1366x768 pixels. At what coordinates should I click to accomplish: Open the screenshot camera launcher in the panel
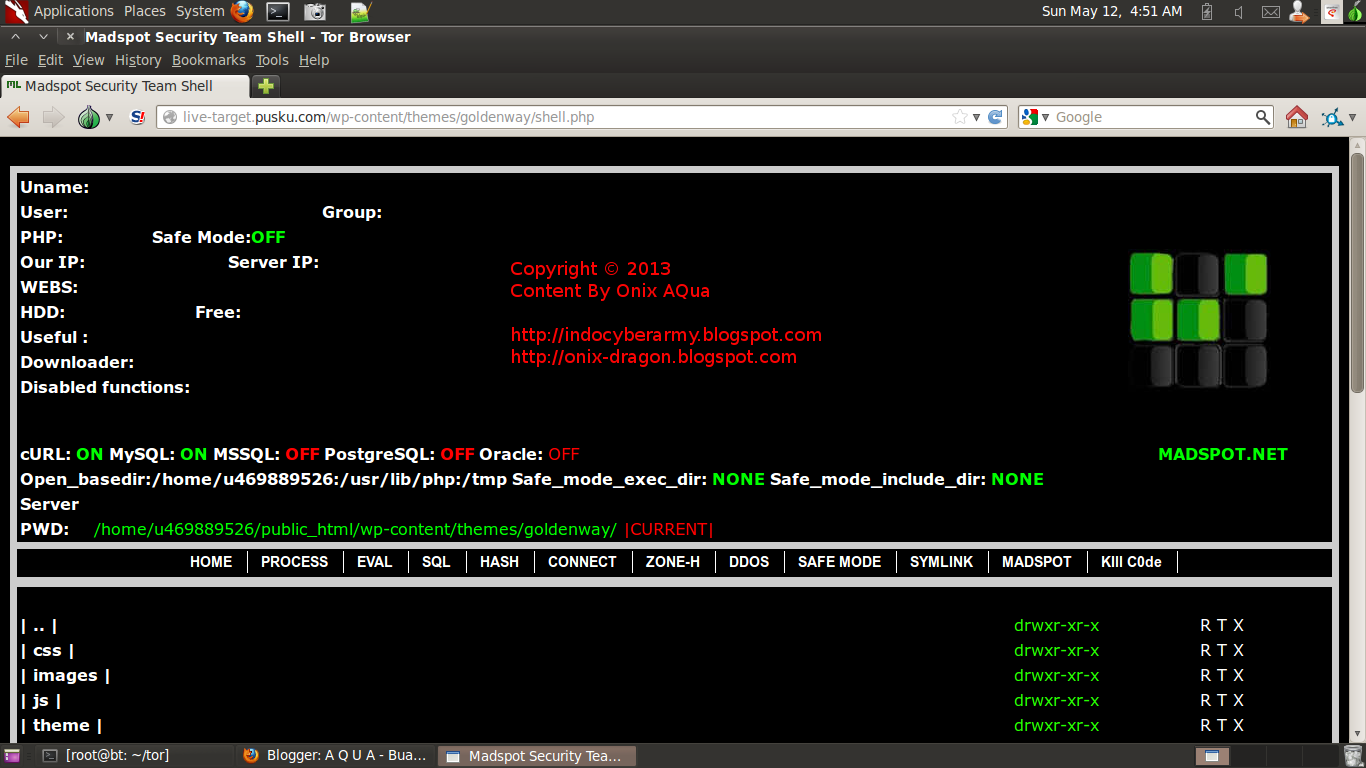[315, 11]
